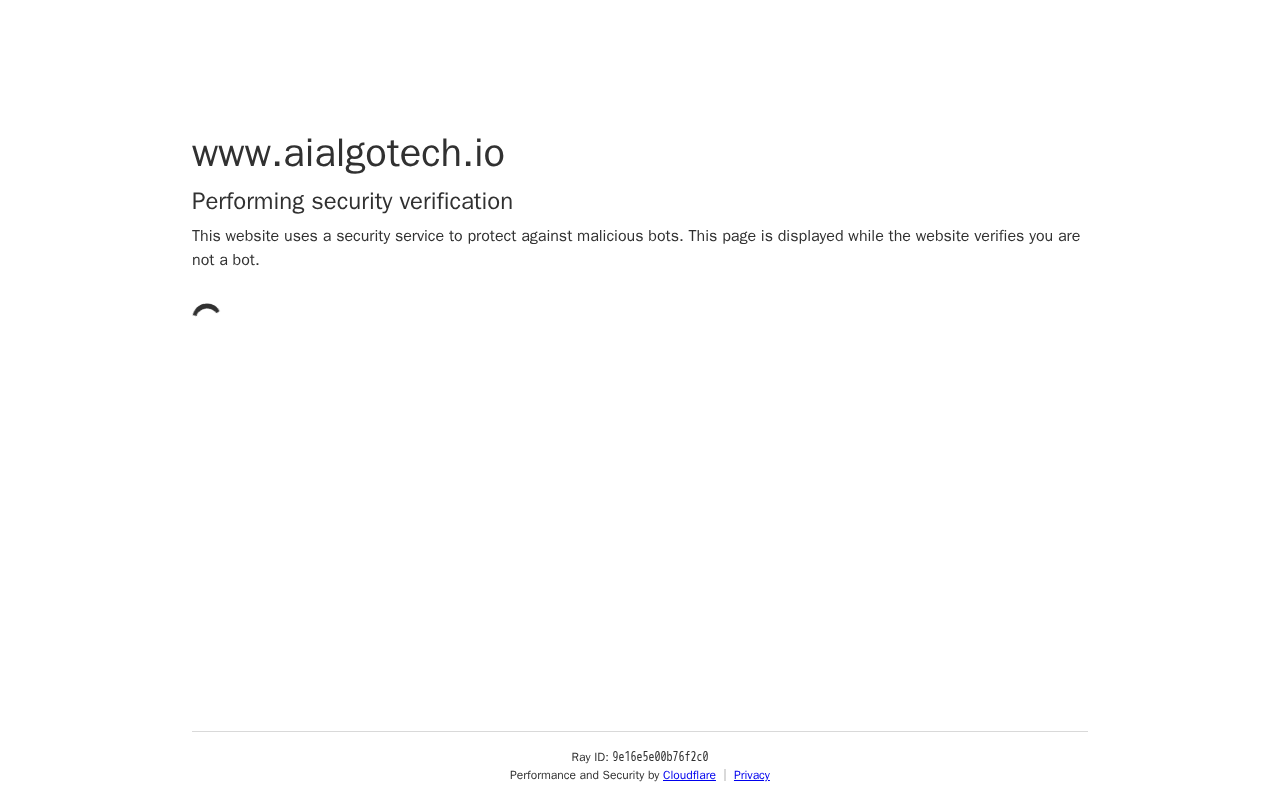Image resolution: width=1280 pixels, height=800 pixels.
Task: Click the Ray ID: label text
Action: point(590,757)
